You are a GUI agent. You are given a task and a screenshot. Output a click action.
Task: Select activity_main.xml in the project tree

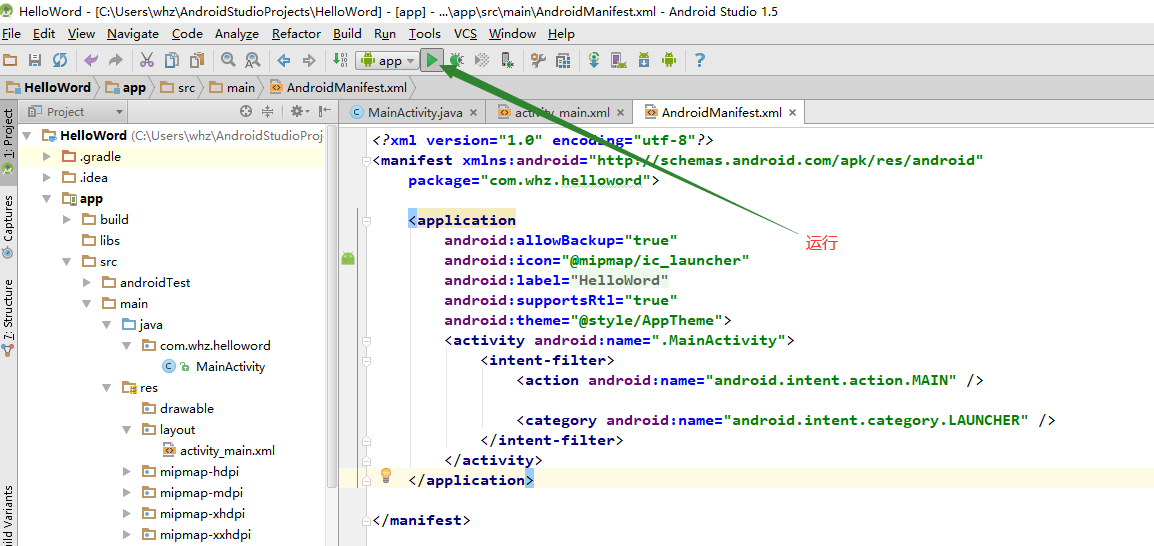click(x=227, y=450)
